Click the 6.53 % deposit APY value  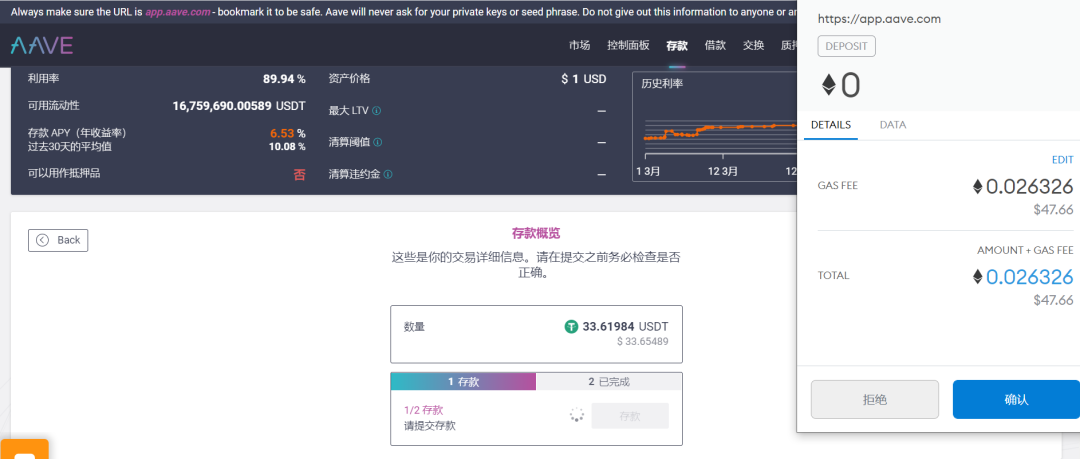[288, 133]
